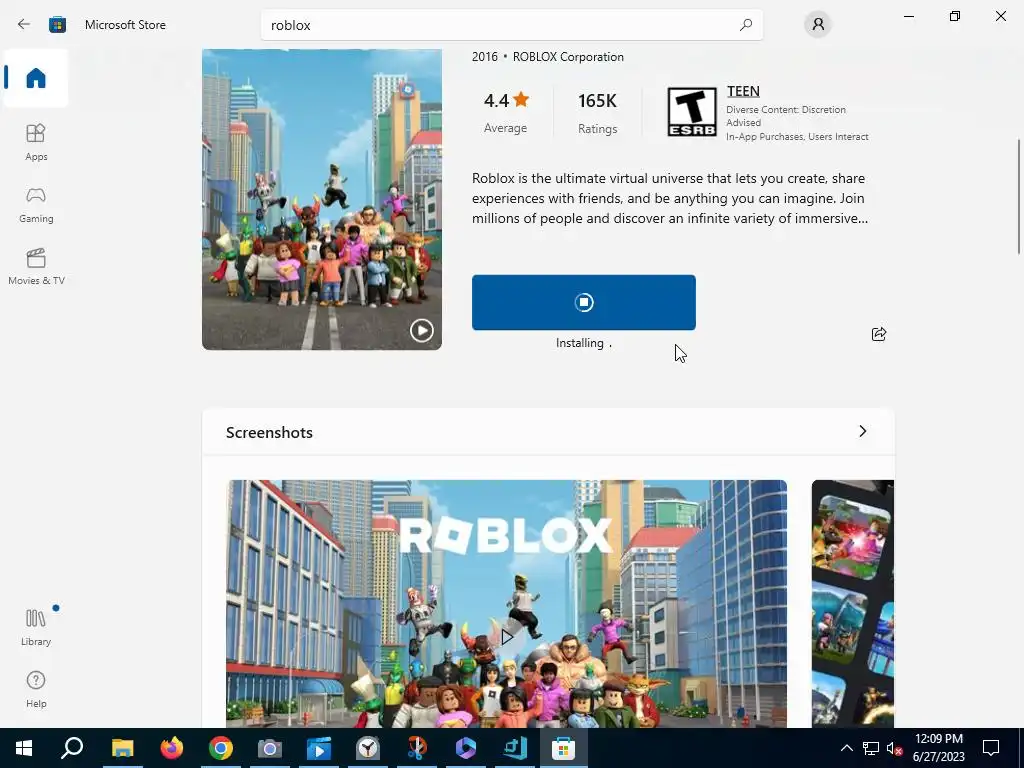
Task: Click the page vertical scrollbar
Action: pyautogui.click(x=1018, y=196)
